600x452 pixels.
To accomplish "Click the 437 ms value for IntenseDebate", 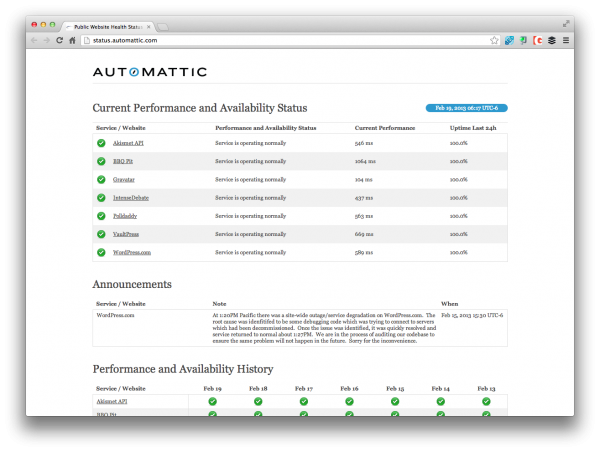I will point(364,198).
